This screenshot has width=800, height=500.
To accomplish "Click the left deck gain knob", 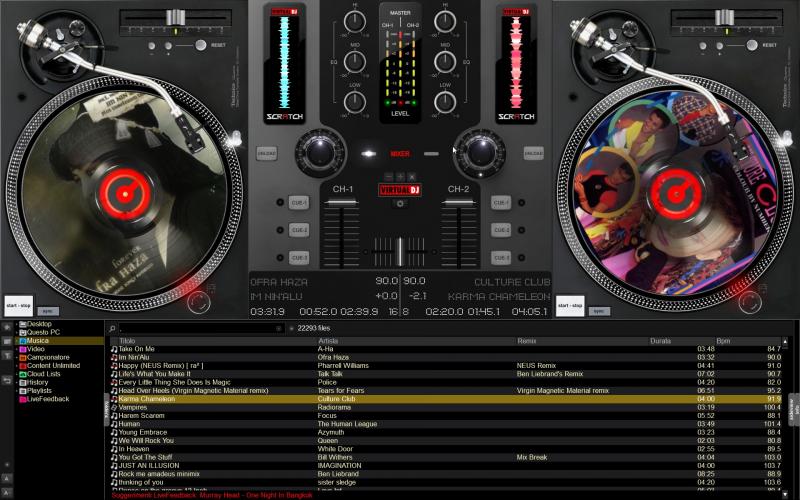I will point(320,153).
